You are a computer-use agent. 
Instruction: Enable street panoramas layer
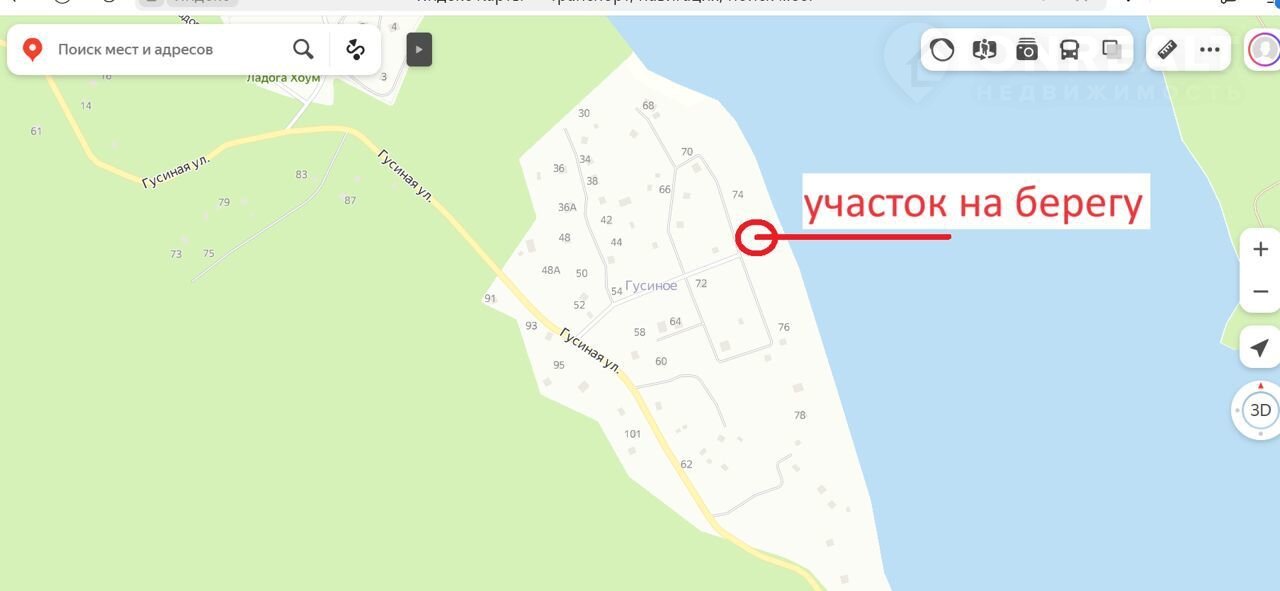(984, 49)
